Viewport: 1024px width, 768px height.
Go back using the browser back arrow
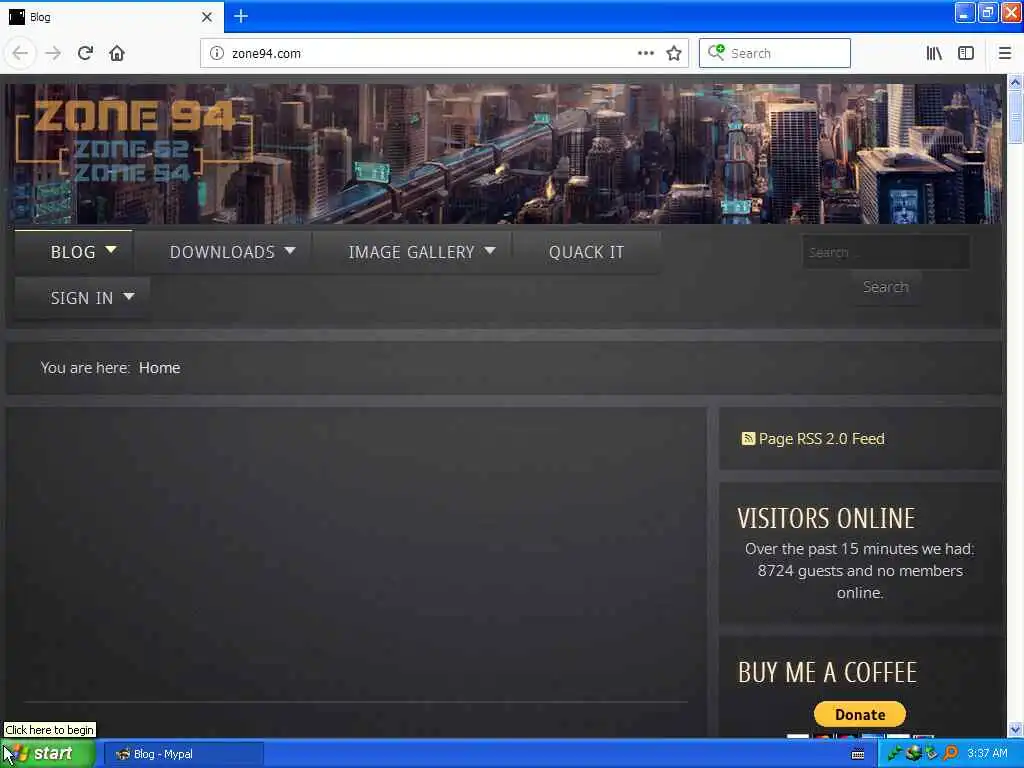point(20,54)
